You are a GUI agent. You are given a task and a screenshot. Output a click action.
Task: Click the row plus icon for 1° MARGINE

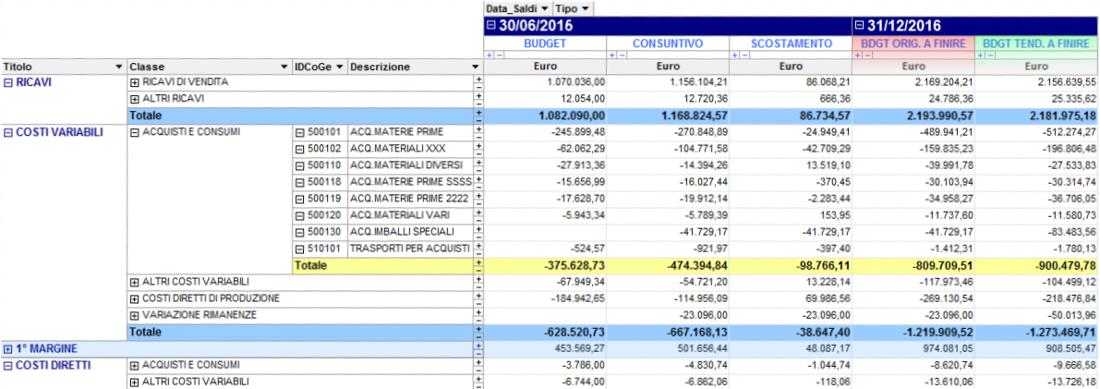coord(479,345)
